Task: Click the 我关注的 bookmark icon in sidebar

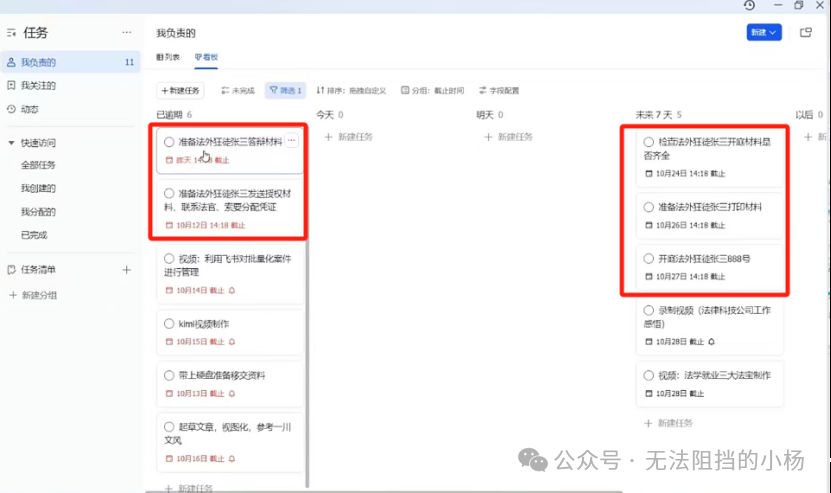Action: pyautogui.click(x=11, y=85)
